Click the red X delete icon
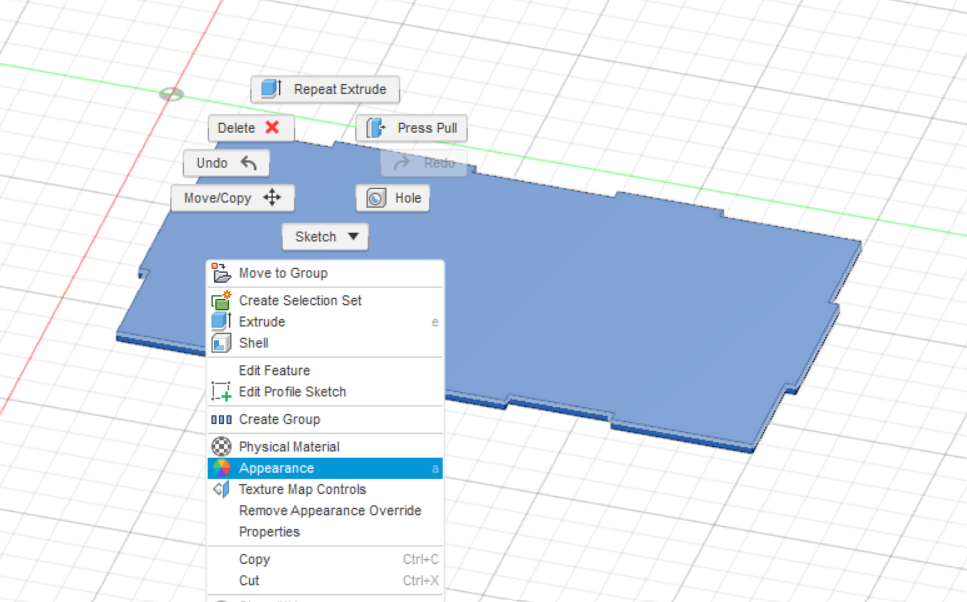This screenshot has height=602, width=967. point(272,127)
